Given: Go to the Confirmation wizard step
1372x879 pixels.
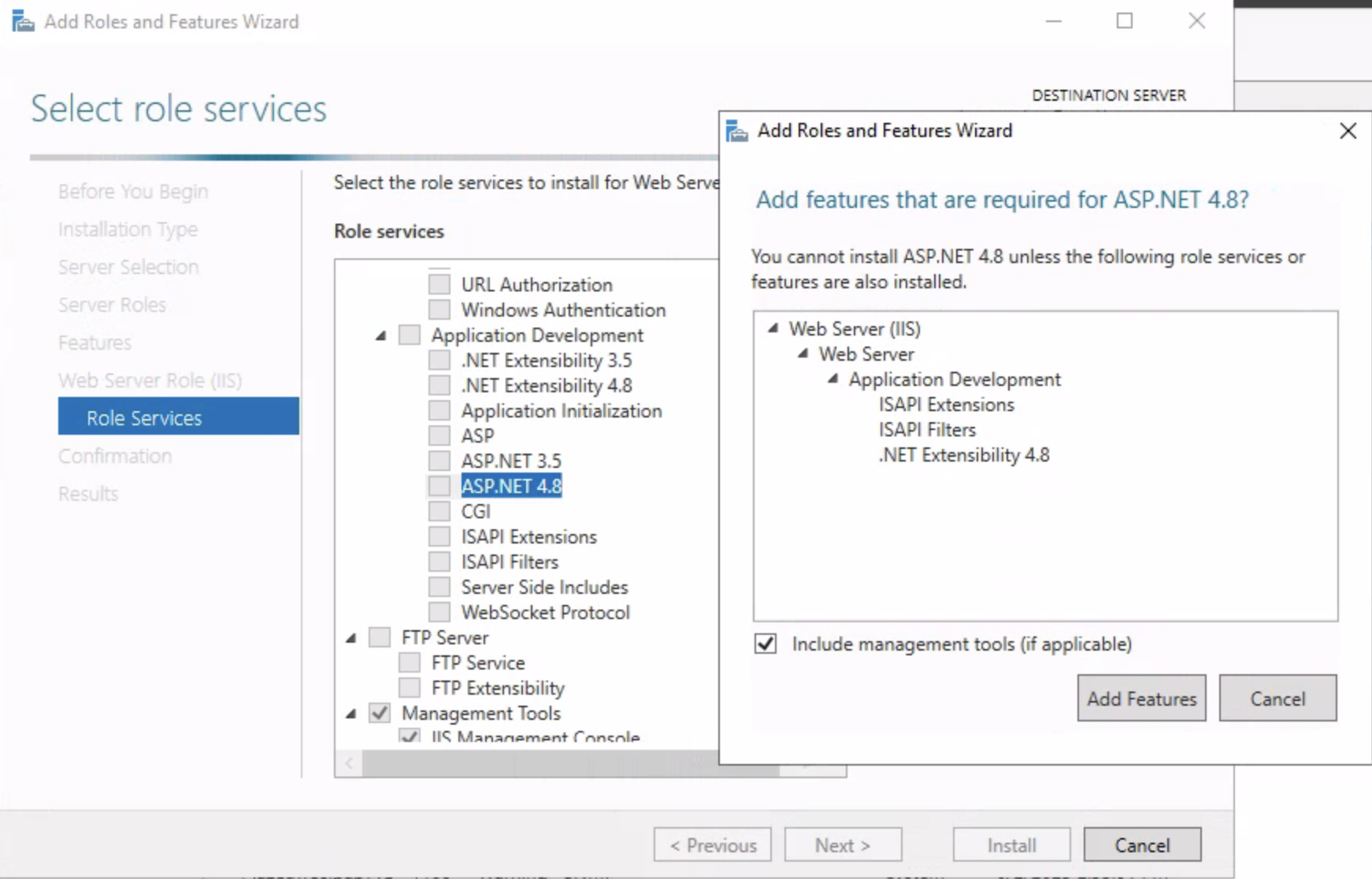Looking at the screenshot, I should pos(115,456).
